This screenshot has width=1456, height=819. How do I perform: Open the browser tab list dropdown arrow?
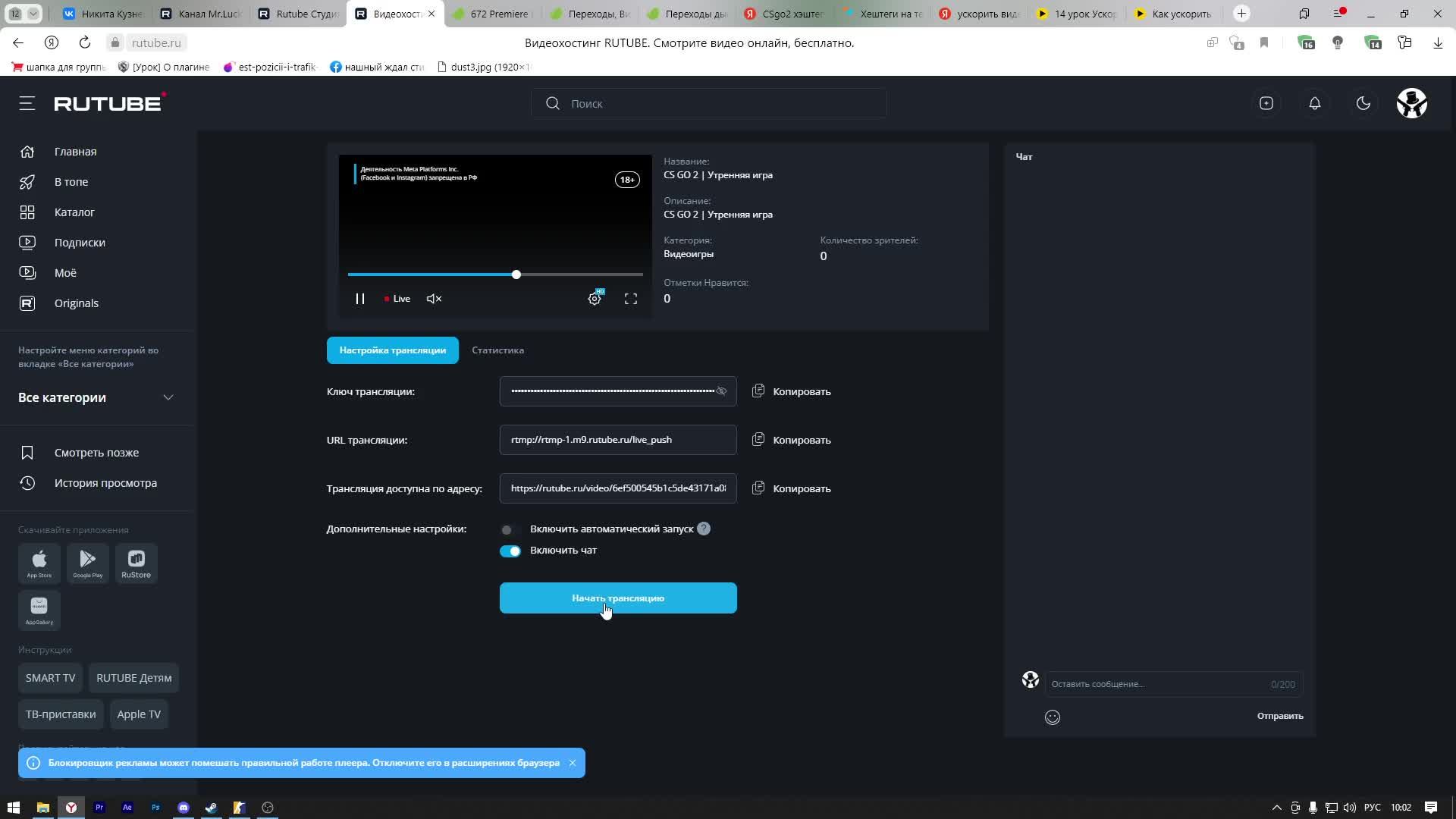coord(33,14)
